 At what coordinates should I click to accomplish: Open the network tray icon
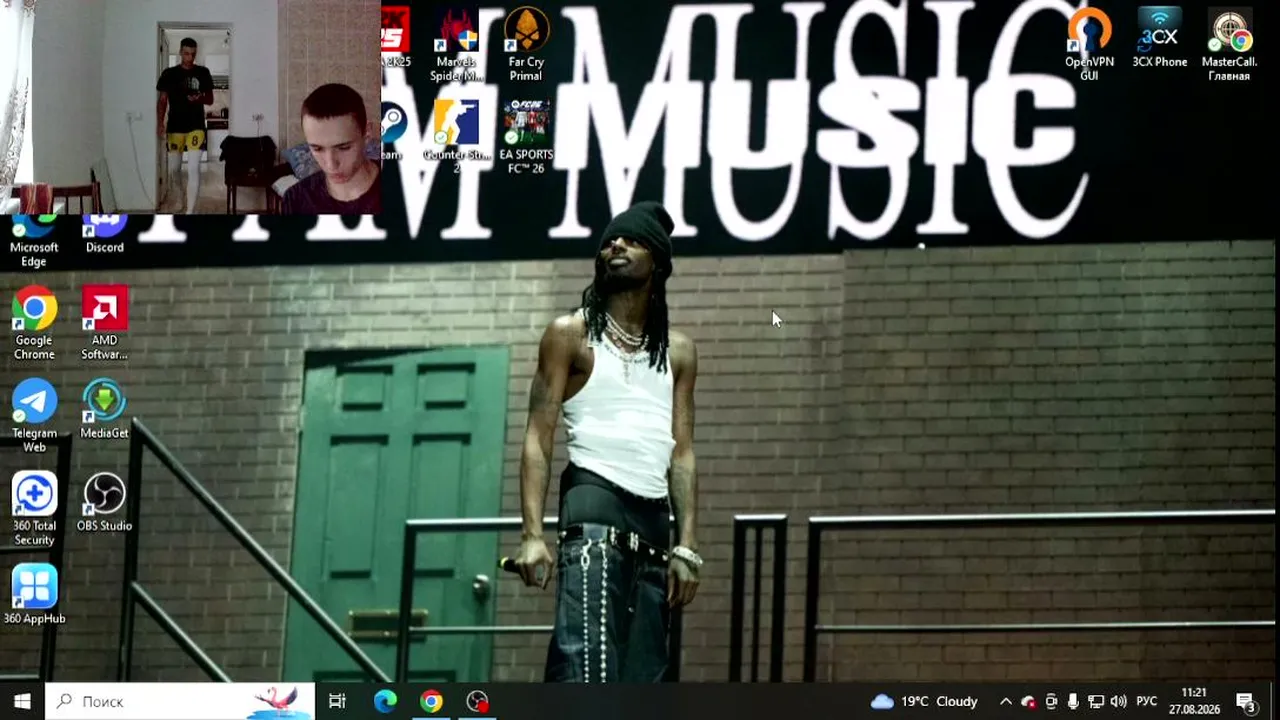1096,701
